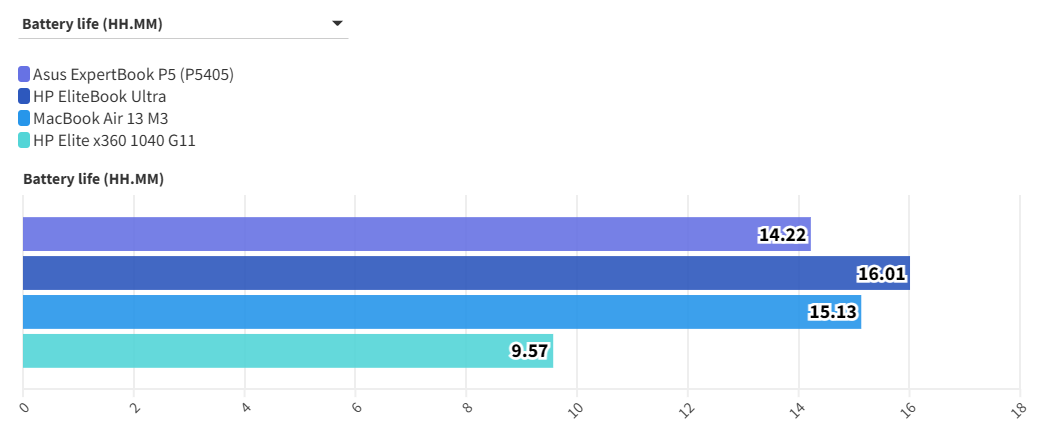Open the Battery life (HH.MM) dropdown
This screenshot has width=1045, height=434.
[x=182, y=24]
